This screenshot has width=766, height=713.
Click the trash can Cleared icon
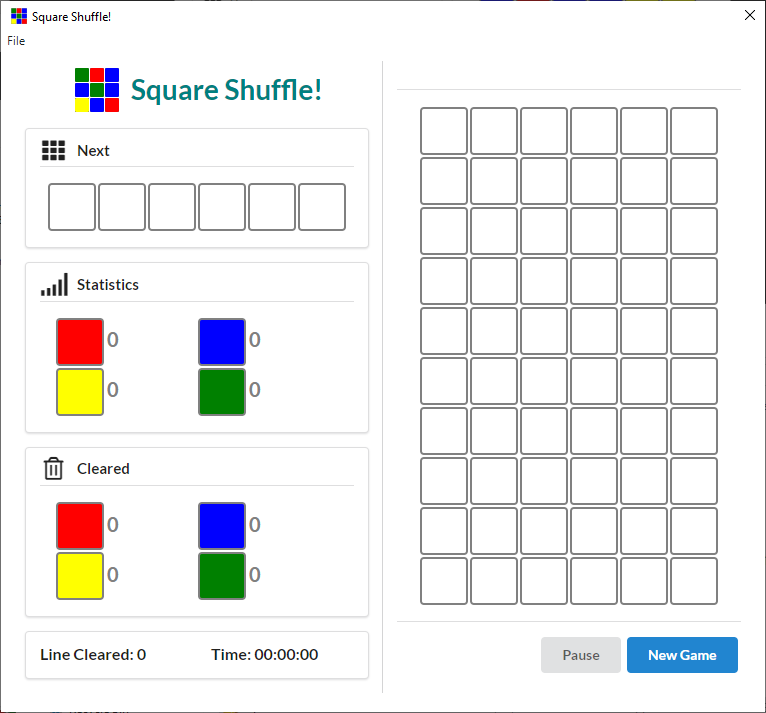(x=53, y=468)
